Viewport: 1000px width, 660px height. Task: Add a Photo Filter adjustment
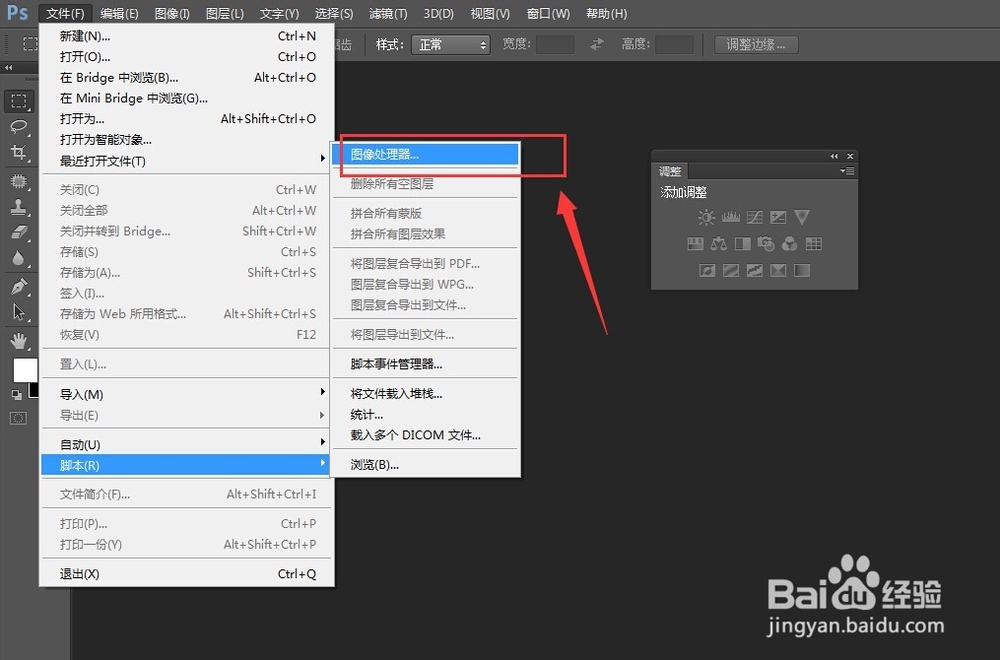(766, 244)
